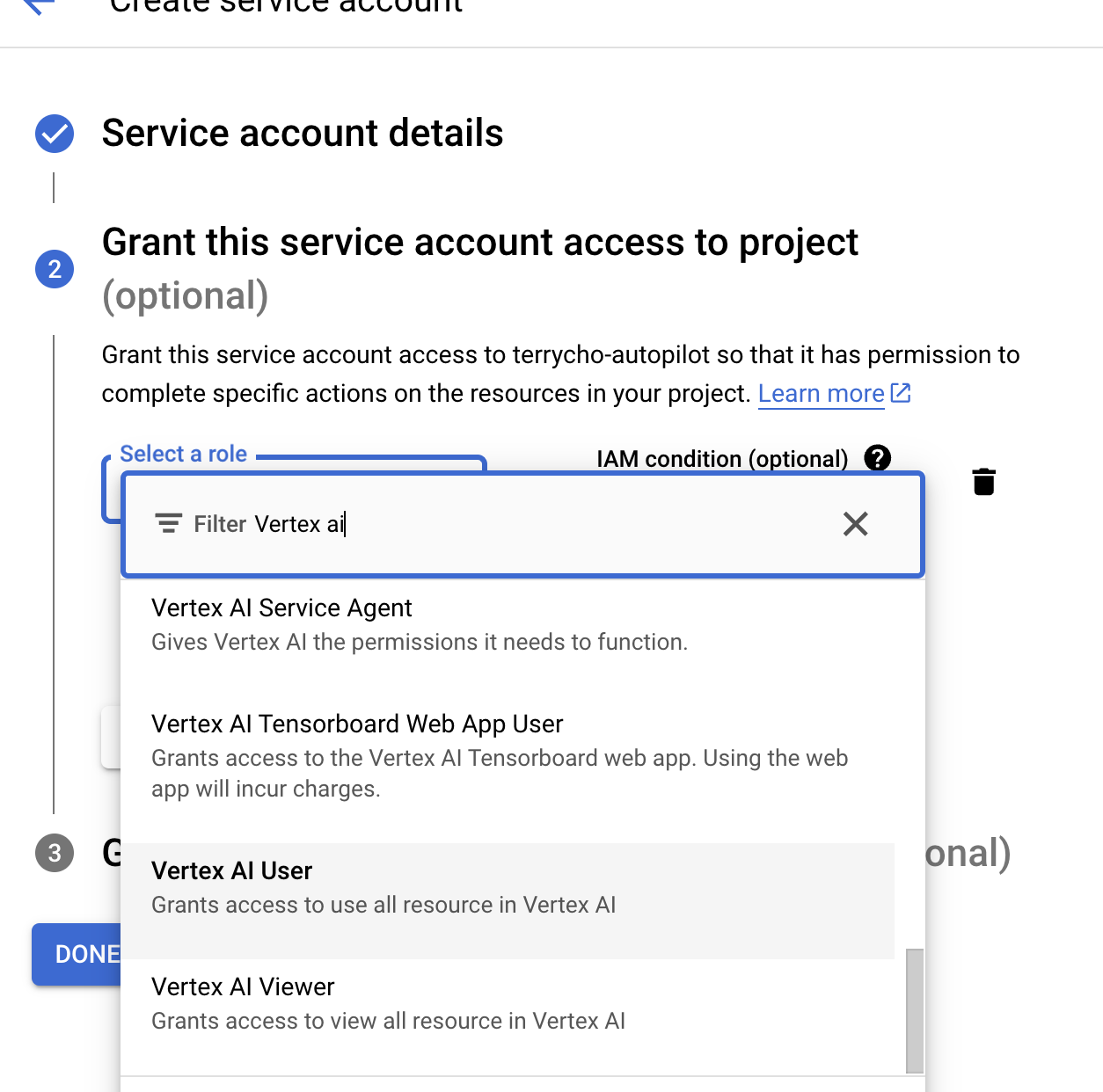
Task: Clear the role filter with X
Action: click(x=855, y=524)
